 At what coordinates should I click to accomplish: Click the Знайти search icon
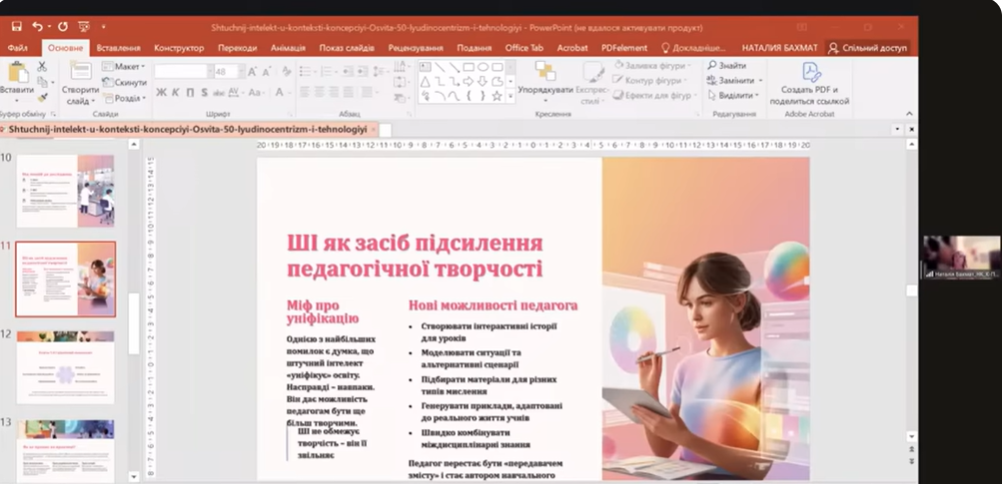pyautogui.click(x=726, y=66)
